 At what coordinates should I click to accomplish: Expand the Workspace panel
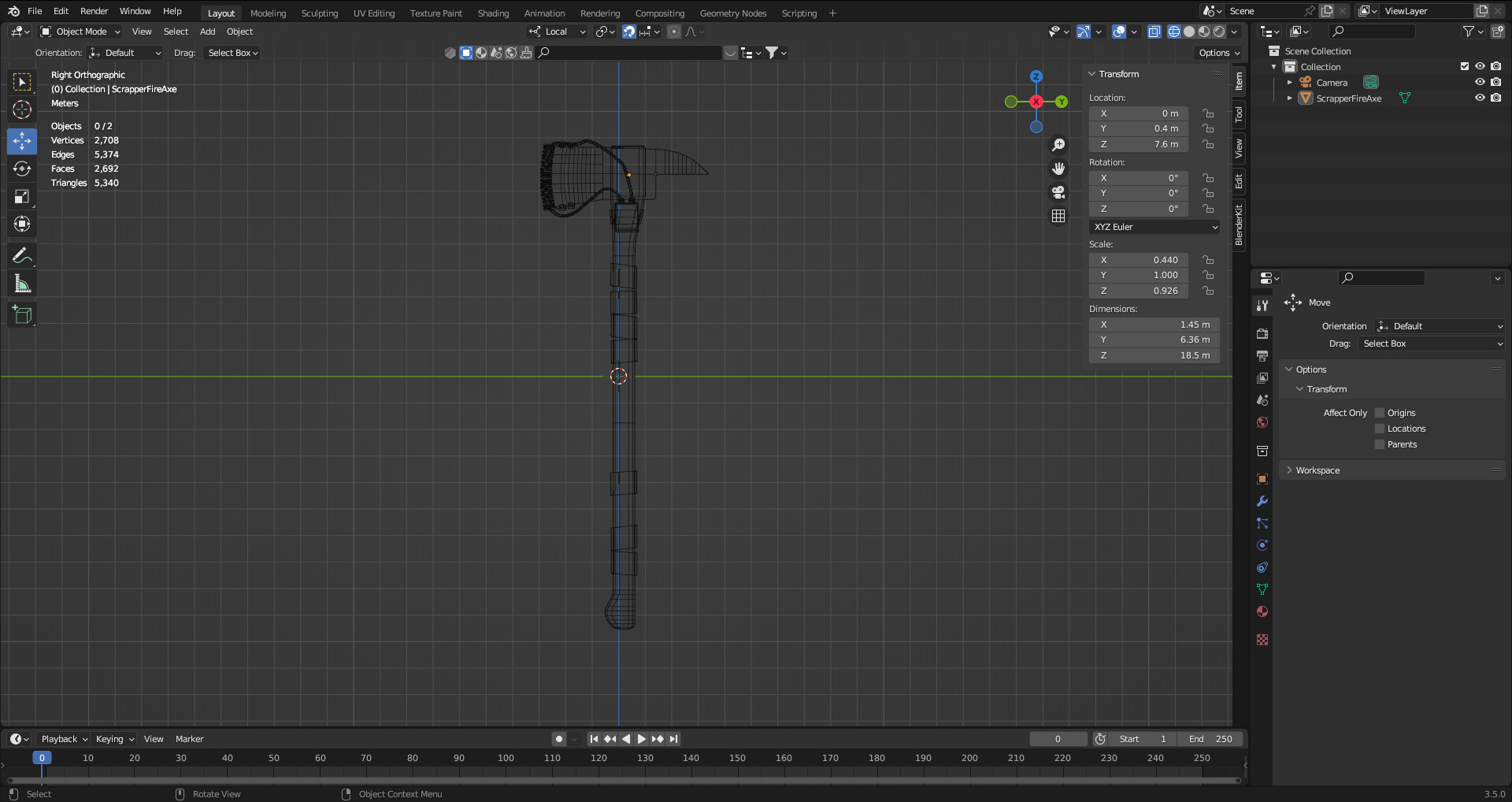(1317, 470)
